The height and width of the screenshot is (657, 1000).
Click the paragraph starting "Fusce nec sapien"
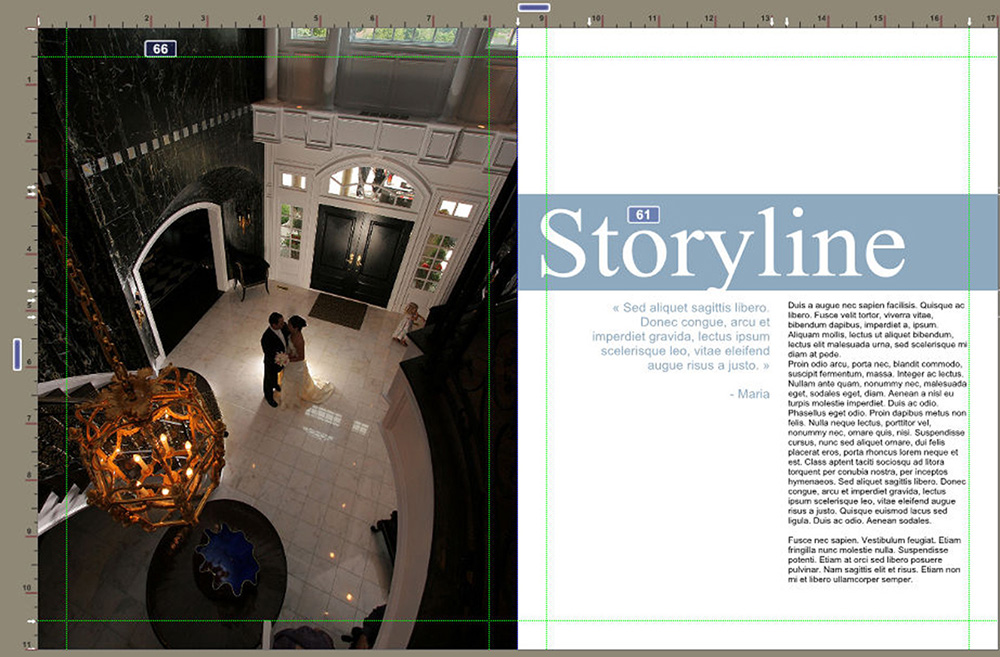click(x=876, y=559)
